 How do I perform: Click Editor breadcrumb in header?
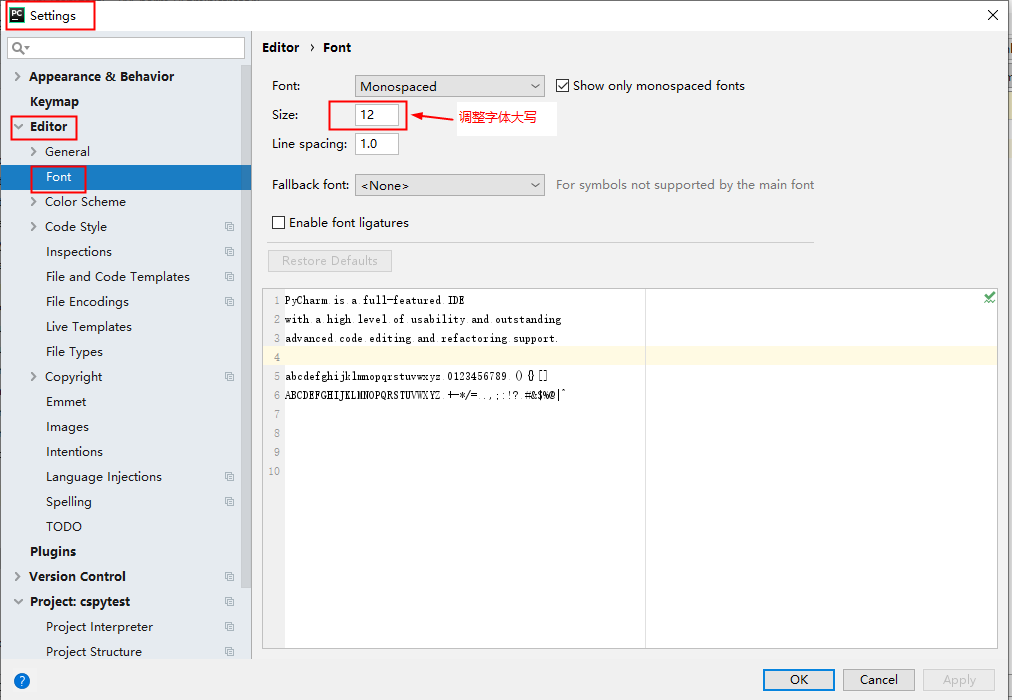(x=281, y=48)
